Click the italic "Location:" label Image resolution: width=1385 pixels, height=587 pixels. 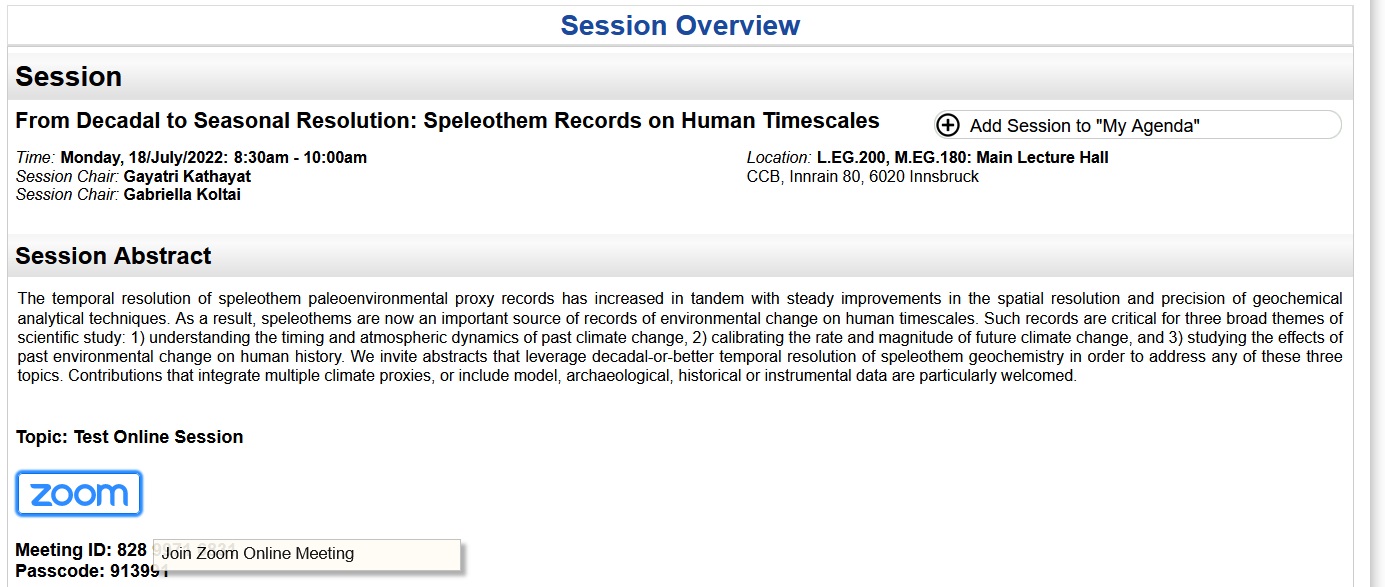point(779,157)
